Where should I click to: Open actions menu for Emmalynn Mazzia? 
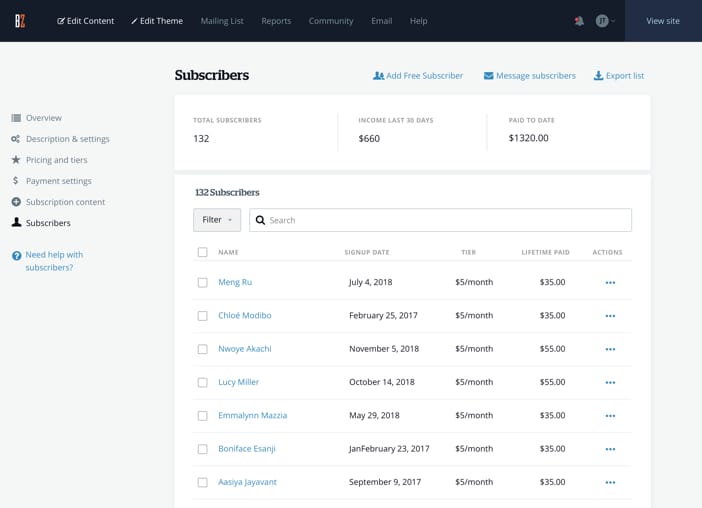pyautogui.click(x=610, y=416)
